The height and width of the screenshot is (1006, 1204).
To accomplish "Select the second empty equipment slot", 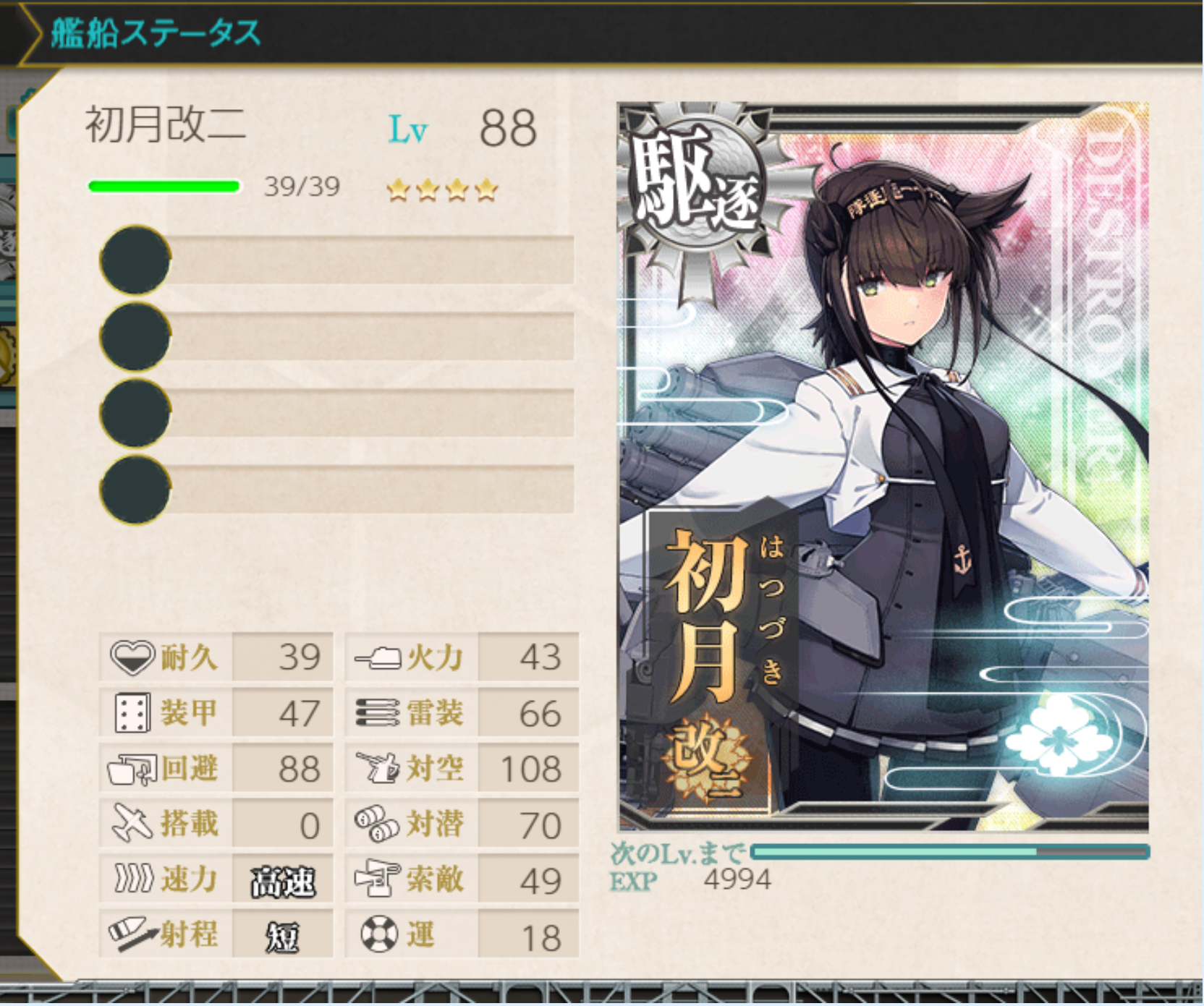I will tap(337, 336).
